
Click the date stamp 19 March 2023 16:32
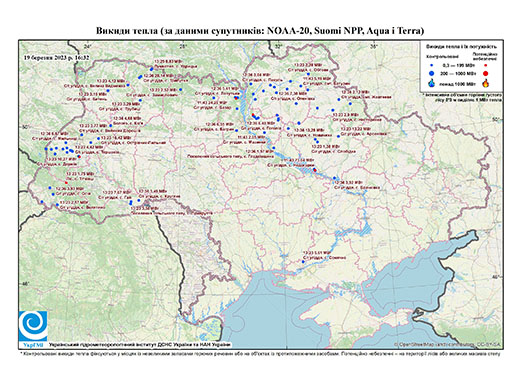coord(57,57)
